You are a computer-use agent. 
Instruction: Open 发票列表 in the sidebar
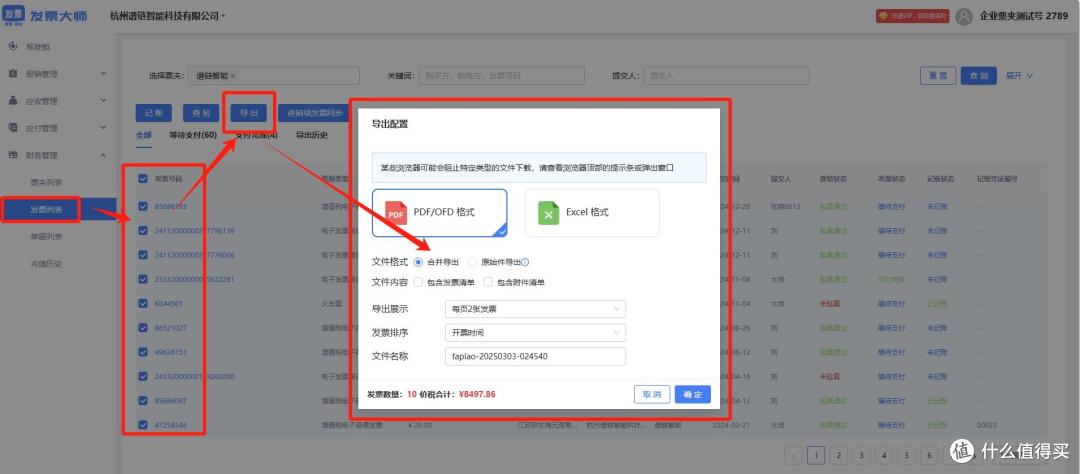pos(46,209)
